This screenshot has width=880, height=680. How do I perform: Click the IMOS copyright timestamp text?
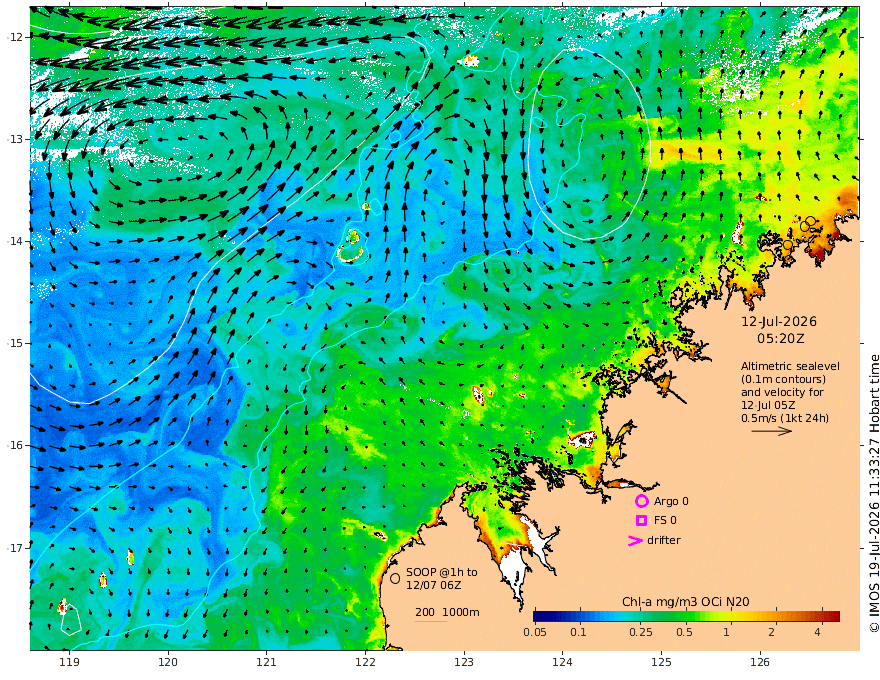click(874, 493)
